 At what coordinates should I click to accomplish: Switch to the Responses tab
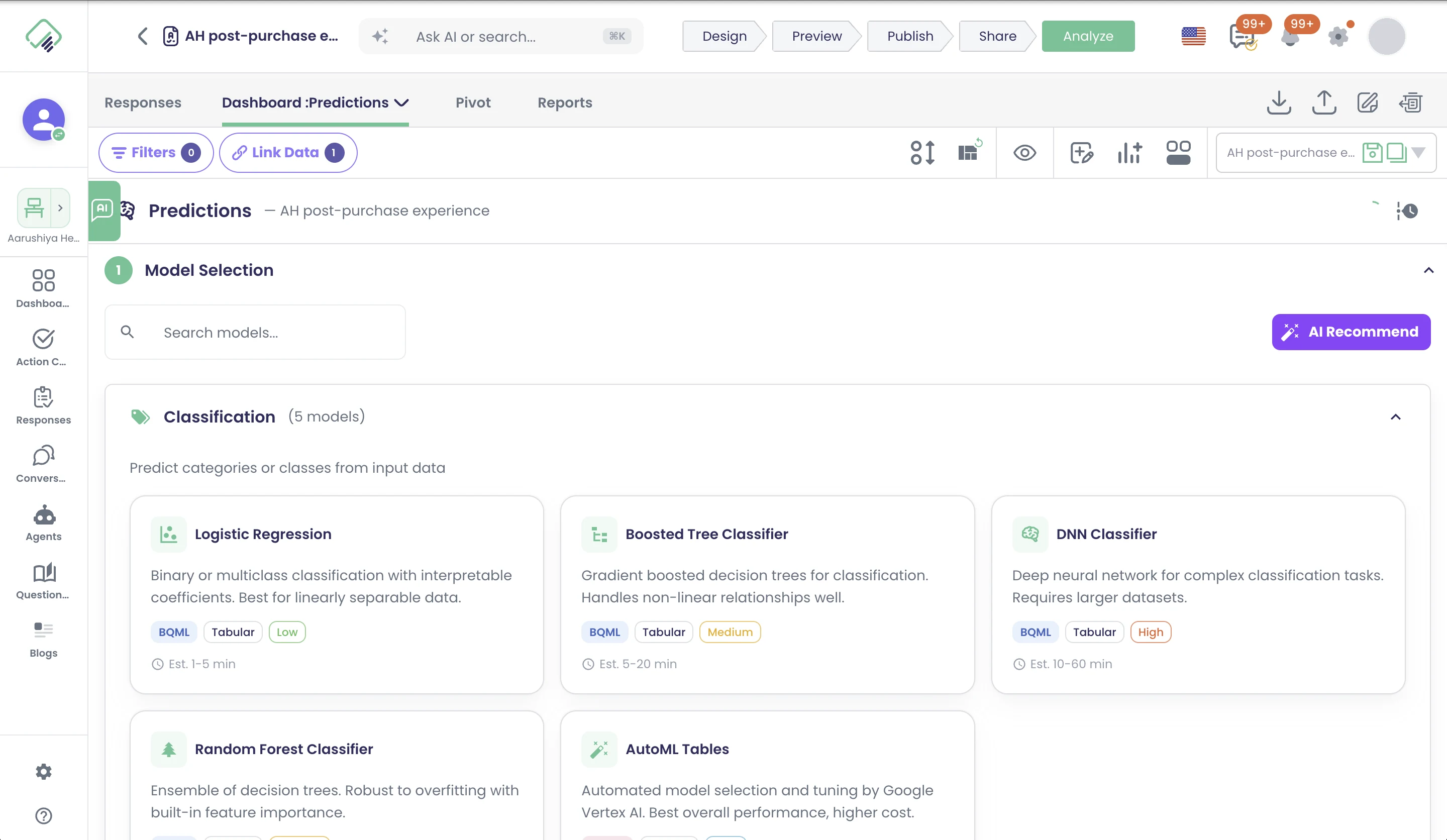pos(143,103)
